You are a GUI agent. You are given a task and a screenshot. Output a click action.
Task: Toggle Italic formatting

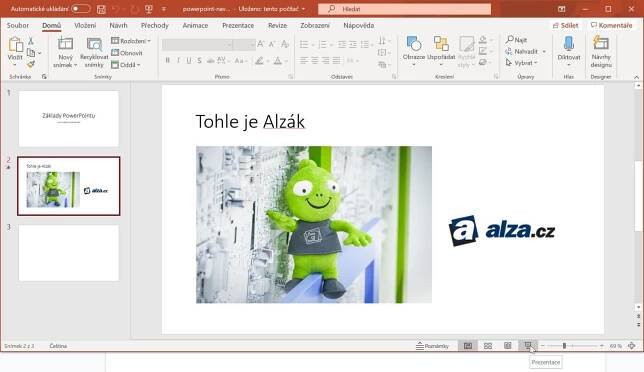(x=178, y=61)
